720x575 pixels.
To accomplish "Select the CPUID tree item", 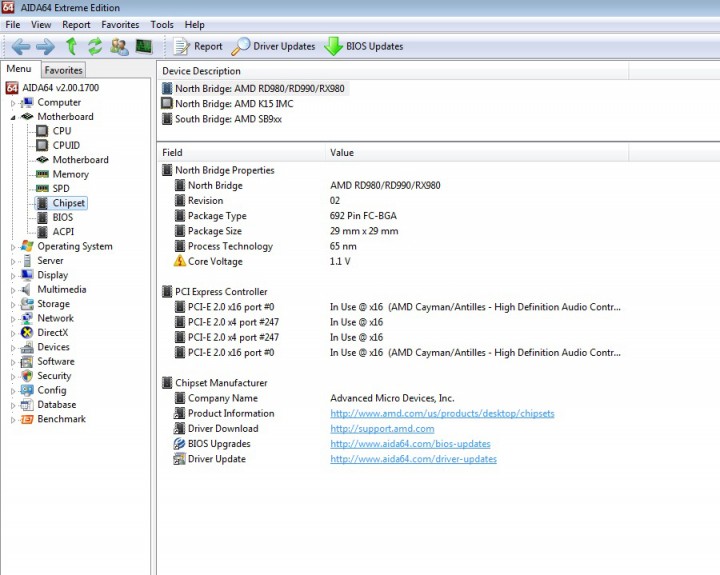I will [x=66, y=145].
